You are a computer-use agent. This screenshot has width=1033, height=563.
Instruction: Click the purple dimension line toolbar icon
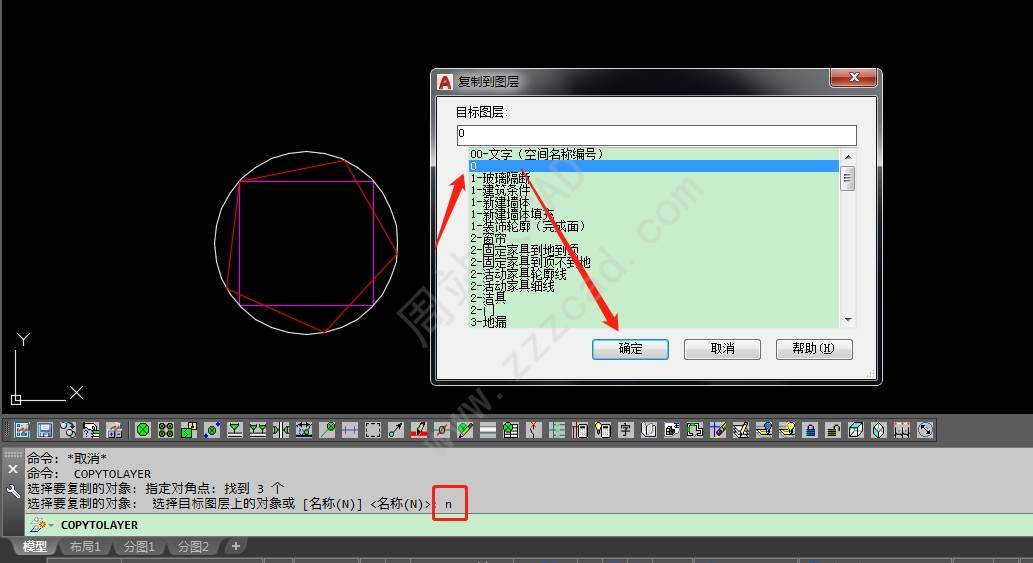coord(350,430)
